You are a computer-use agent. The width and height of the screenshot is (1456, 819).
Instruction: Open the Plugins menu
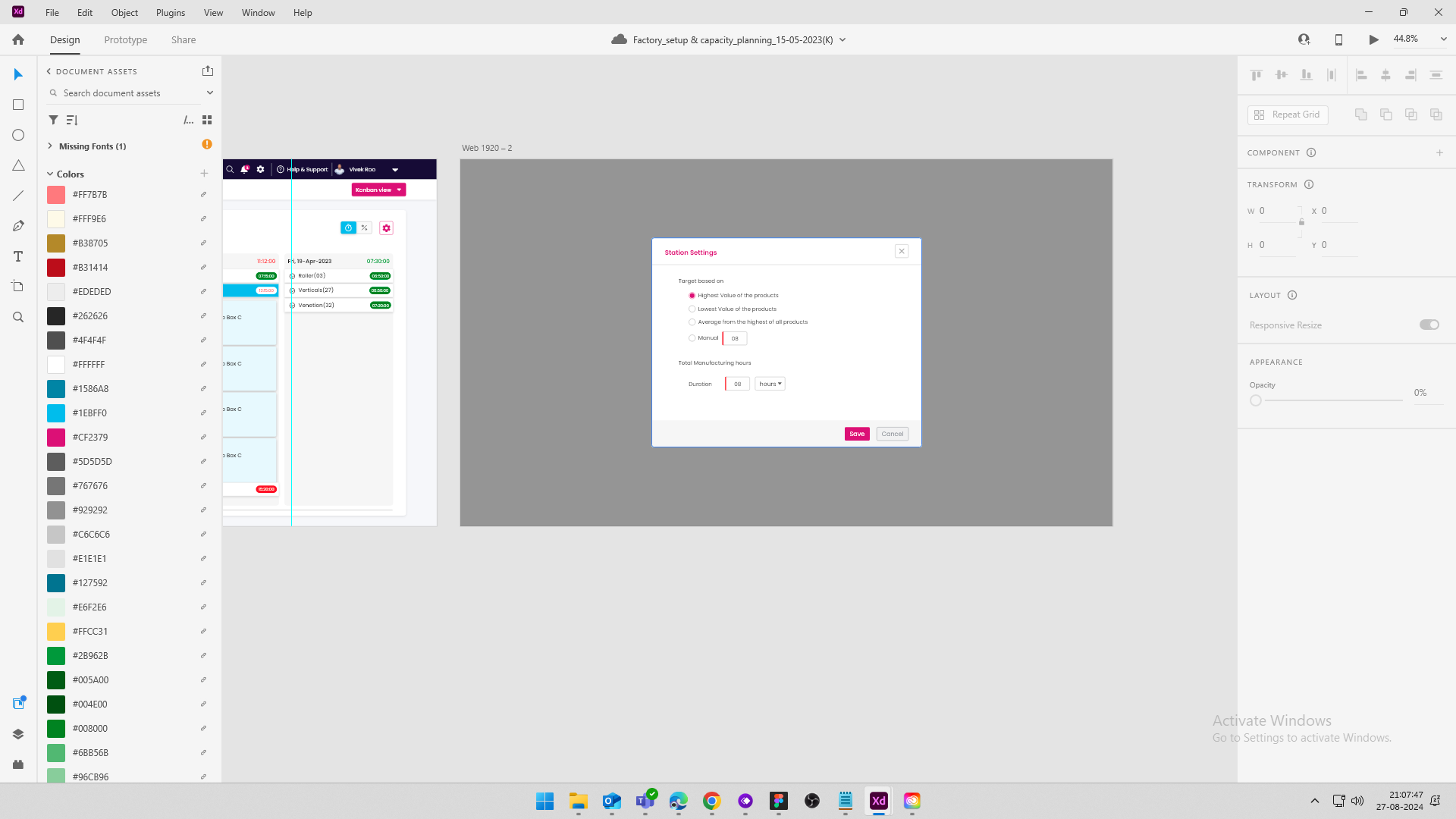pyautogui.click(x=171, y=12)
